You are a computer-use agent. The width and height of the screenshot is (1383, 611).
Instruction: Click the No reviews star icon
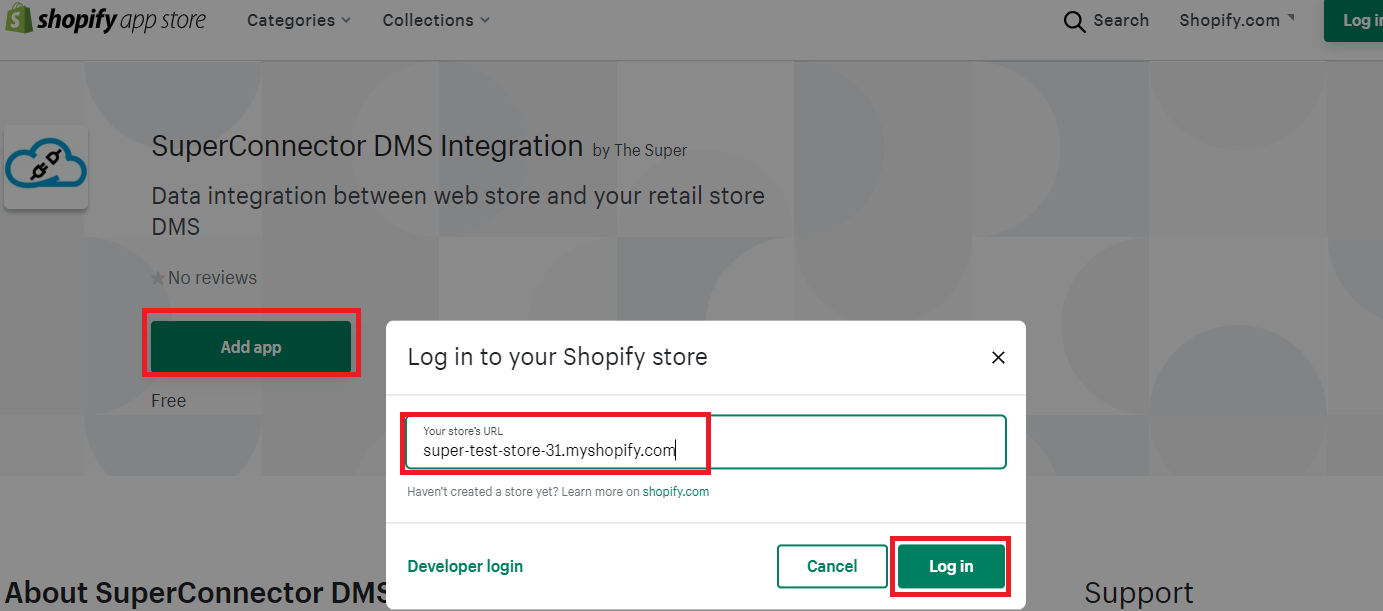point(158,278)
